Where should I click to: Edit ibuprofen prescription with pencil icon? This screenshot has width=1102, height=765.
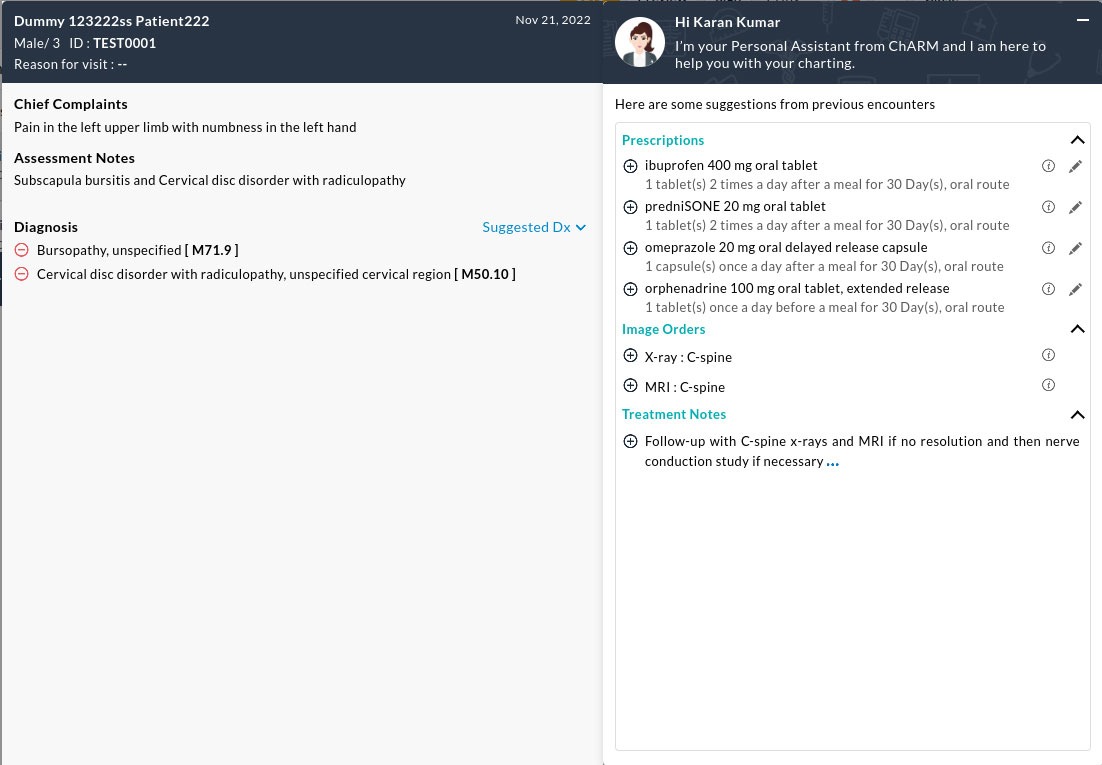point(1075,166)
